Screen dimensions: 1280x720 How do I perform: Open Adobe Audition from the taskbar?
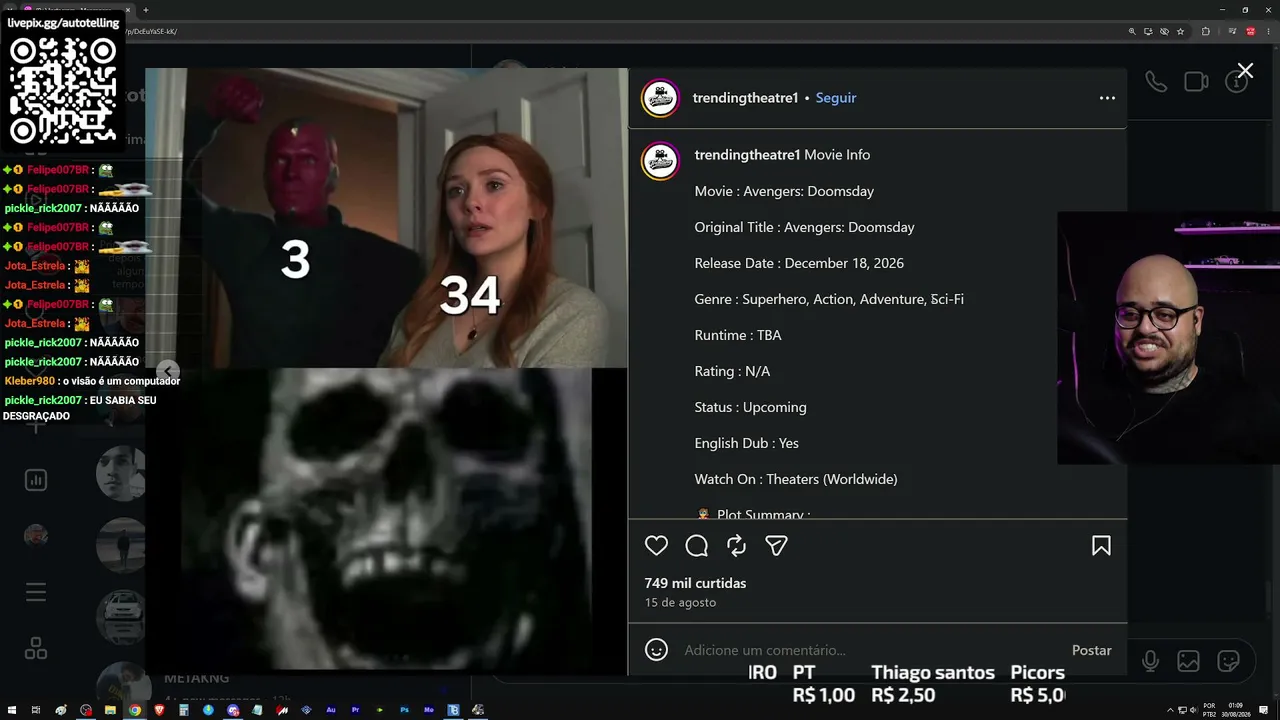tap(331, 710)
